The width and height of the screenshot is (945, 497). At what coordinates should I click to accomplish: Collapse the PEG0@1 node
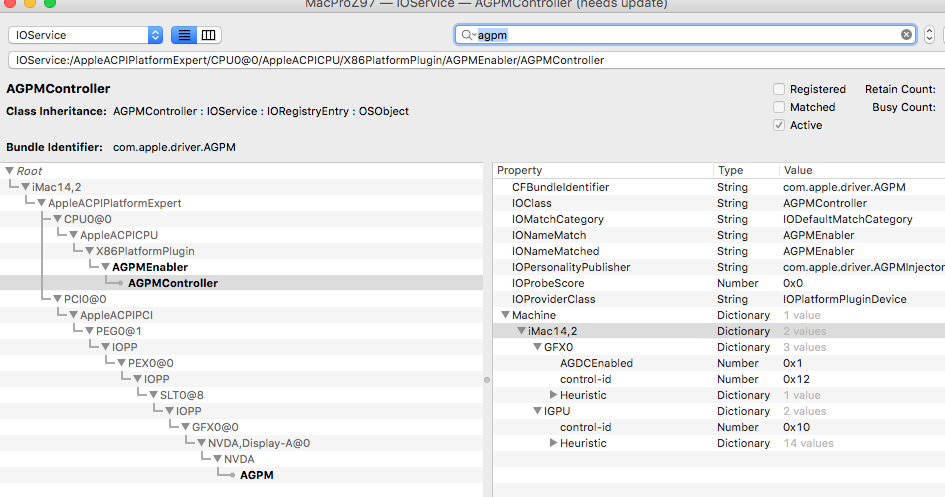[x=89, y=331]
